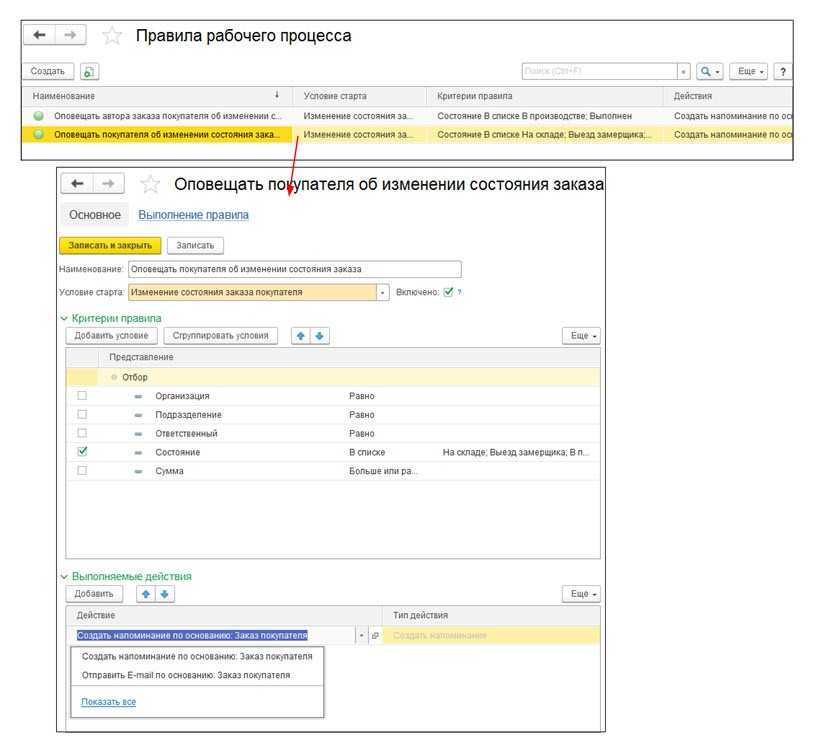
Task: Disable the Состояние filter checkbox
Action: tap(82, 452)
